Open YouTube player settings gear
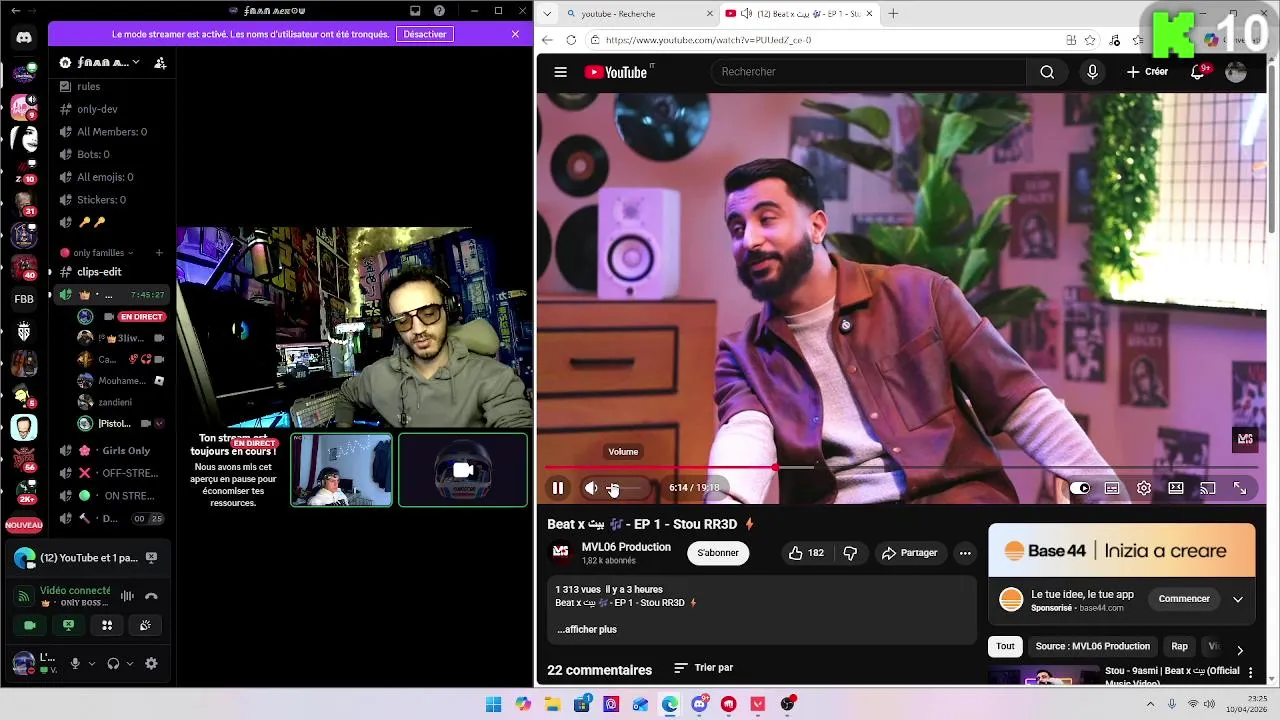The width and height of the screenshot is (1280, 720). coord(1144,488)
